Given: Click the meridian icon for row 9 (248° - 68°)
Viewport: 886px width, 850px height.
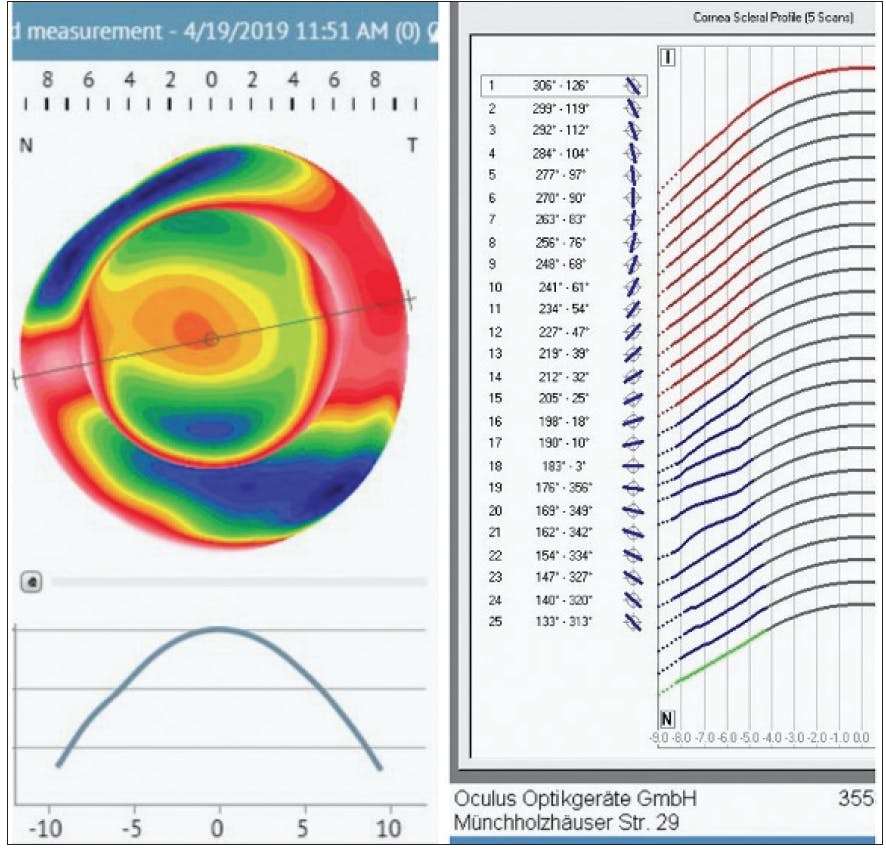Looking at the screenshot, I should [632, 265].
